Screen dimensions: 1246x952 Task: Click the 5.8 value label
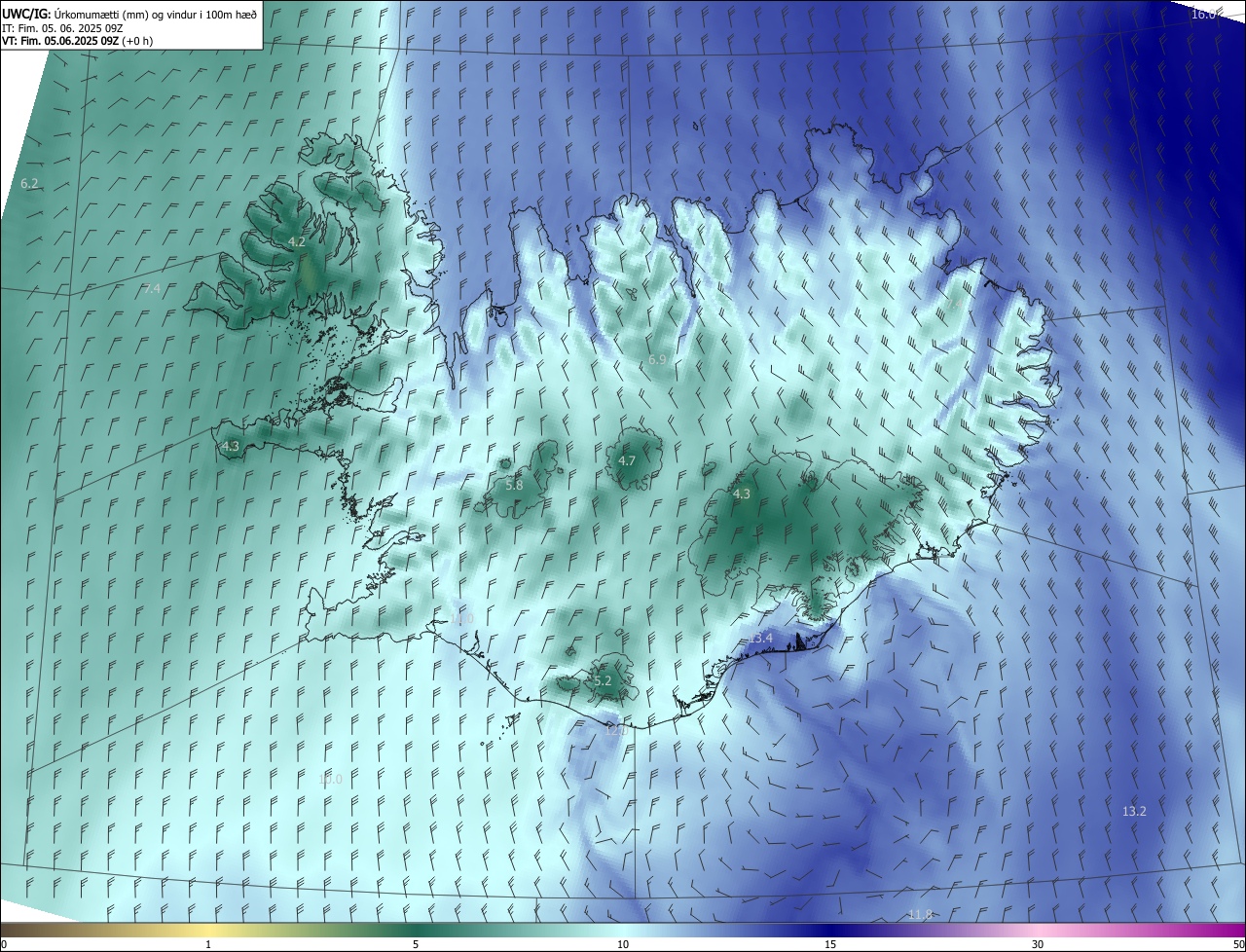(x=514, y=485)
